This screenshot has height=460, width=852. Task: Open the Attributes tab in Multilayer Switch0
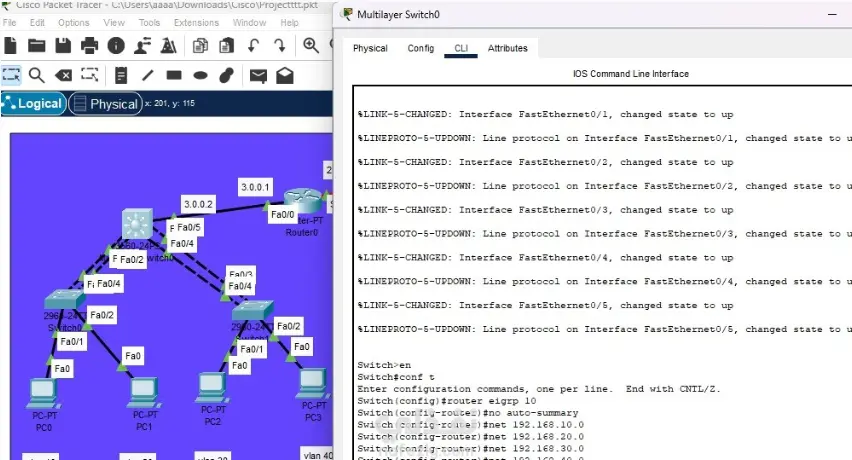point(508,48)
